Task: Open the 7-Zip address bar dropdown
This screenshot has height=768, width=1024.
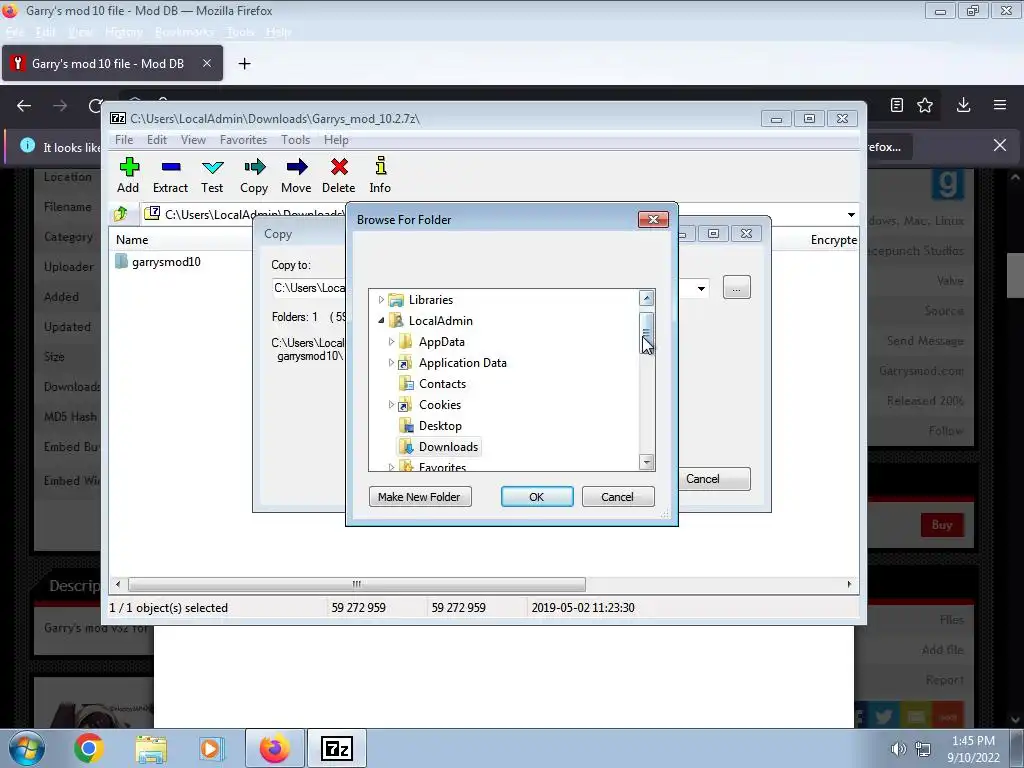Action: point(851,214)
